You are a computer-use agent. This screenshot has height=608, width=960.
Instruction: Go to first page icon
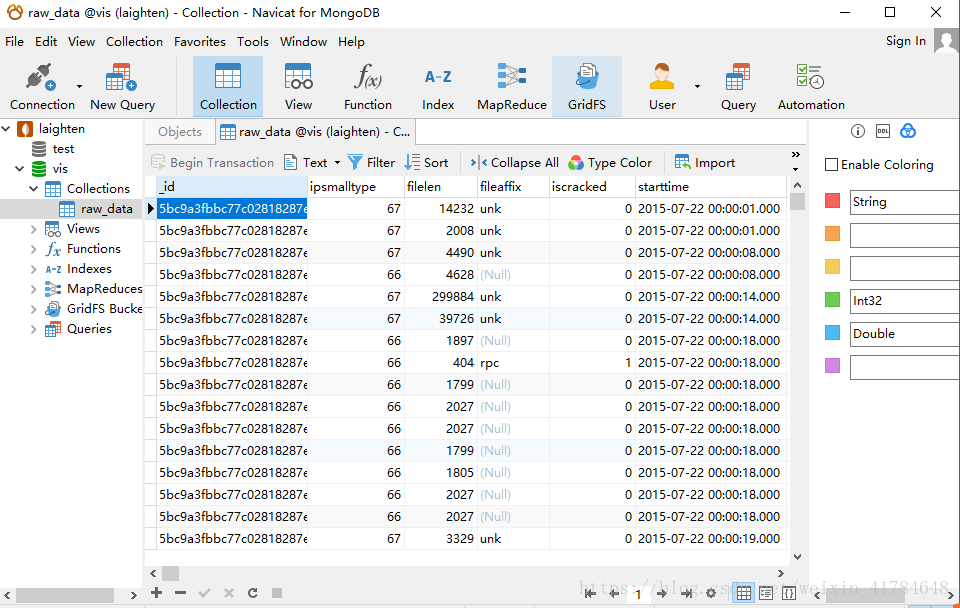pyautogui.click(x=590, y=593)
